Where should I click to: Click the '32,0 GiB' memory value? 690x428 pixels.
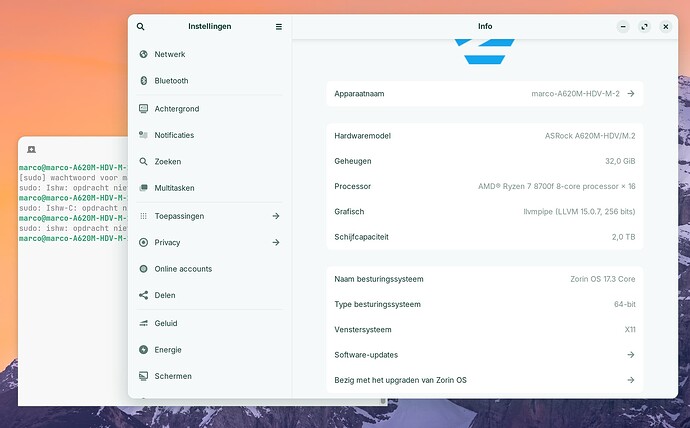(x=620, y=161)
